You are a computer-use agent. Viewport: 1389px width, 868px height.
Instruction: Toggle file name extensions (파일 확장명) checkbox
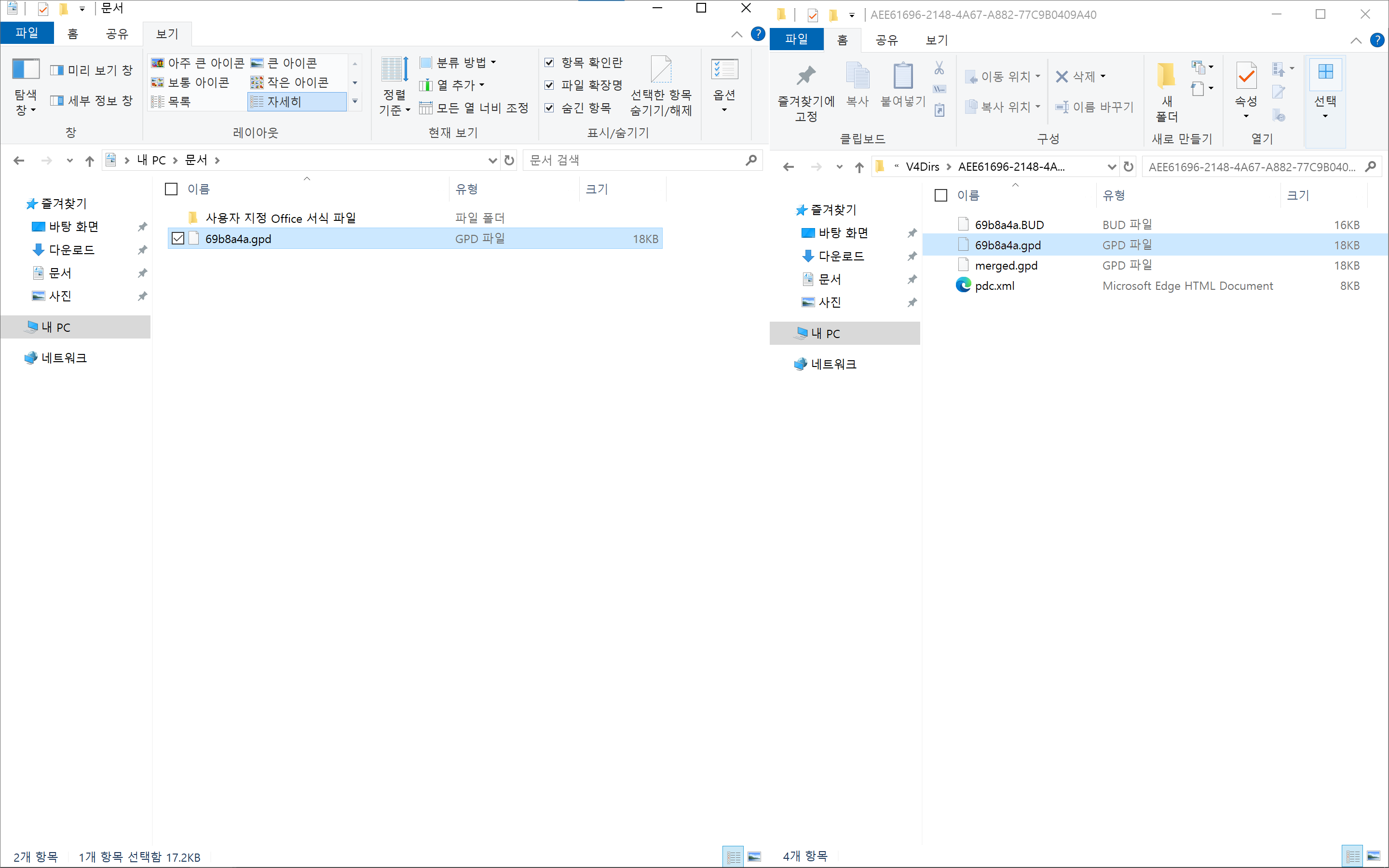click(549, 85)
